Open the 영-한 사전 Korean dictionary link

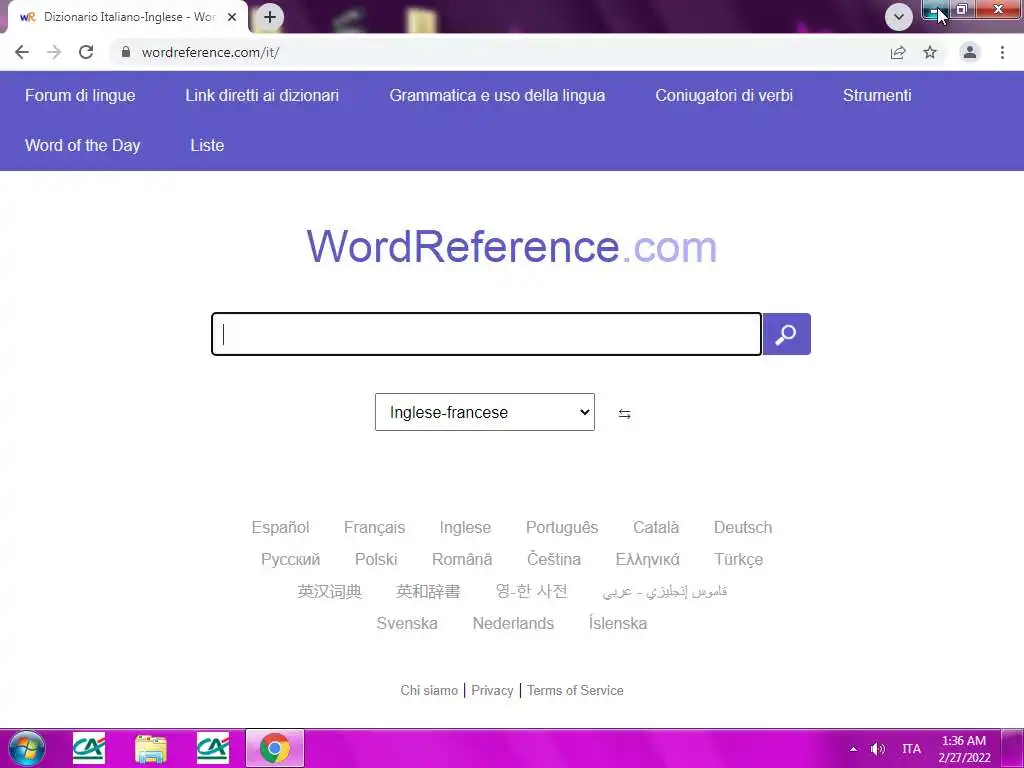point(531,591)
